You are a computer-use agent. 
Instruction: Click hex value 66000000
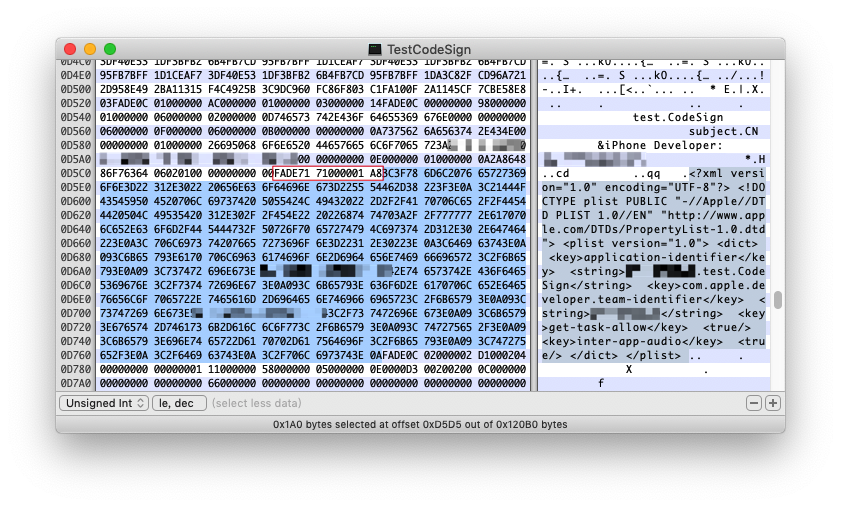point(232,383)
